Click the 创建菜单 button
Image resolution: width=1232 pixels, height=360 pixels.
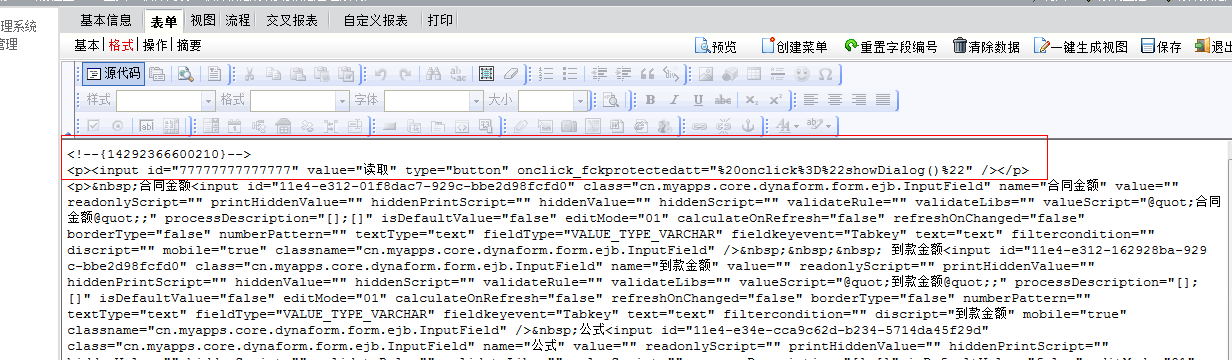coord(794,46)
